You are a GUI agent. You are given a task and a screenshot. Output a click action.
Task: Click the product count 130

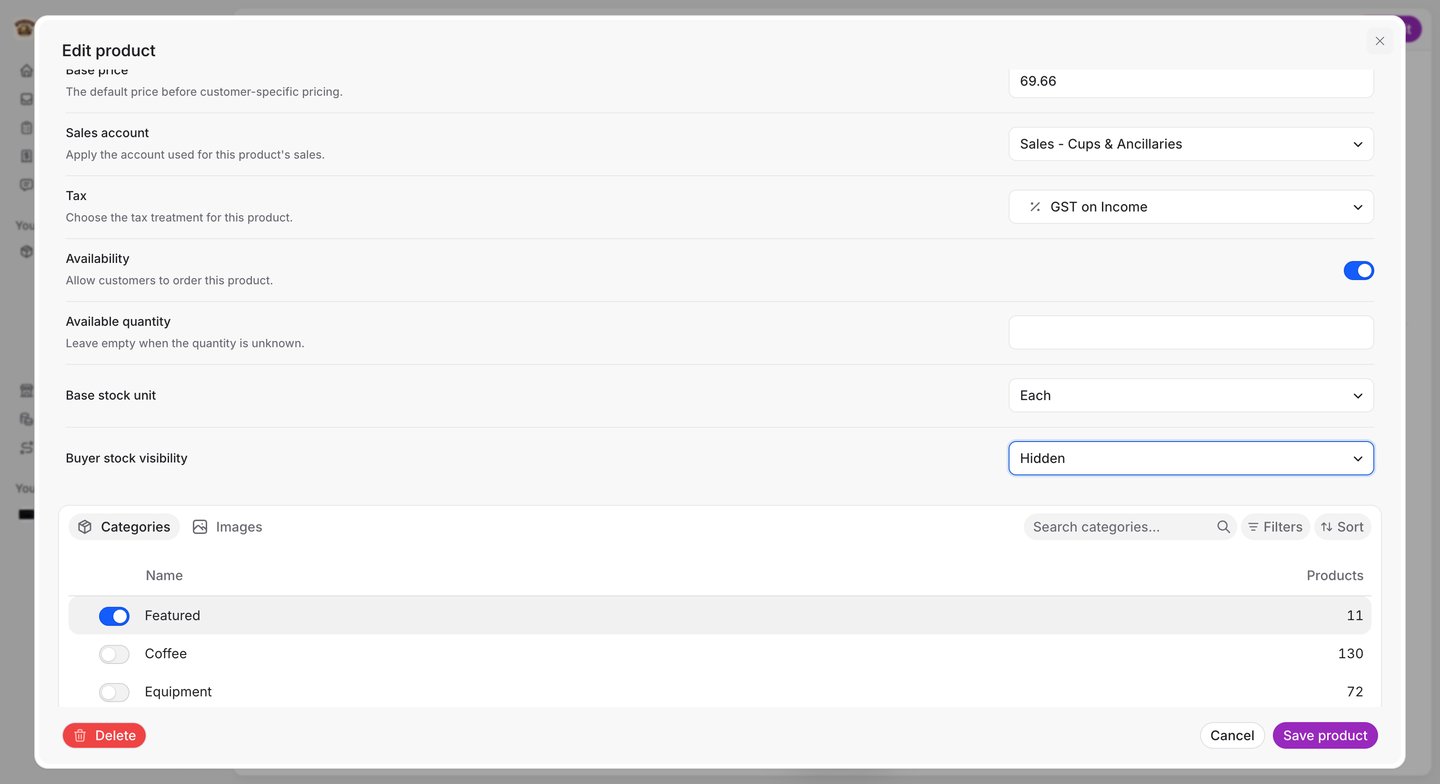click(x=1351, y=654)
